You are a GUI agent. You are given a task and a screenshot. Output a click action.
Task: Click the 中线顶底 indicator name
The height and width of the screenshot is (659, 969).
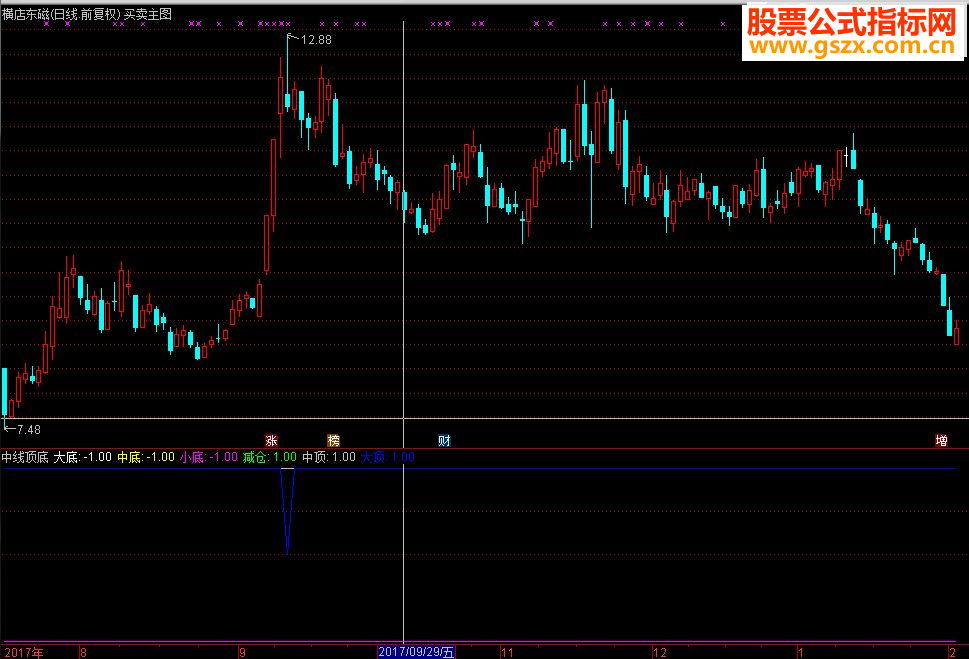[25, 457]
